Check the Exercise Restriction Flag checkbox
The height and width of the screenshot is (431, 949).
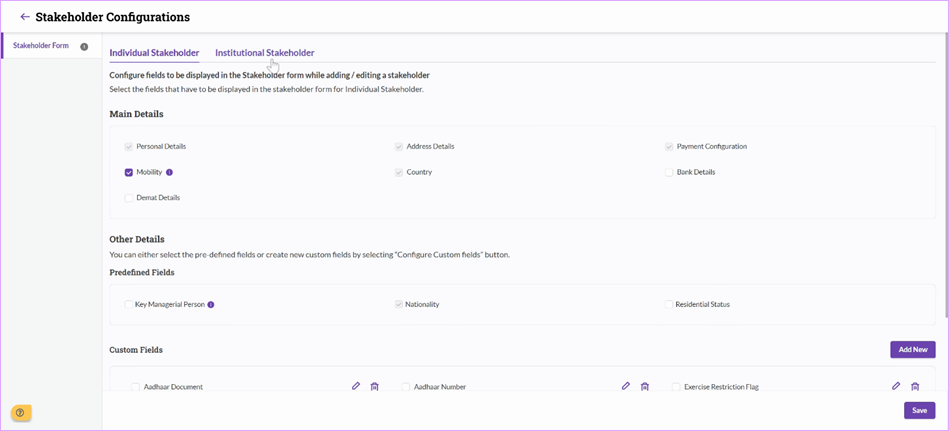click(676, 387)
